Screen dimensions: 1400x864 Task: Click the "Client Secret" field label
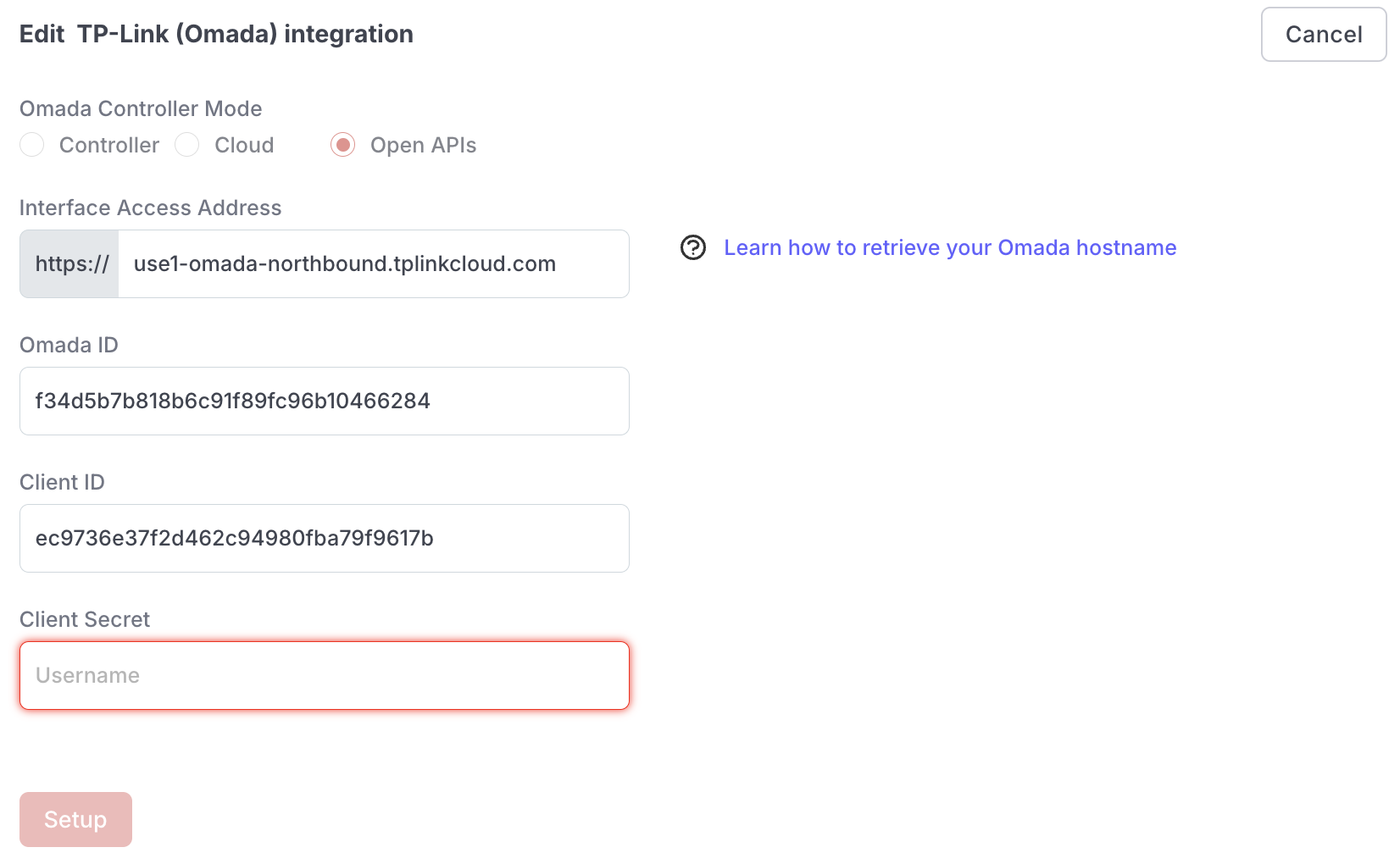pos(85,619)
